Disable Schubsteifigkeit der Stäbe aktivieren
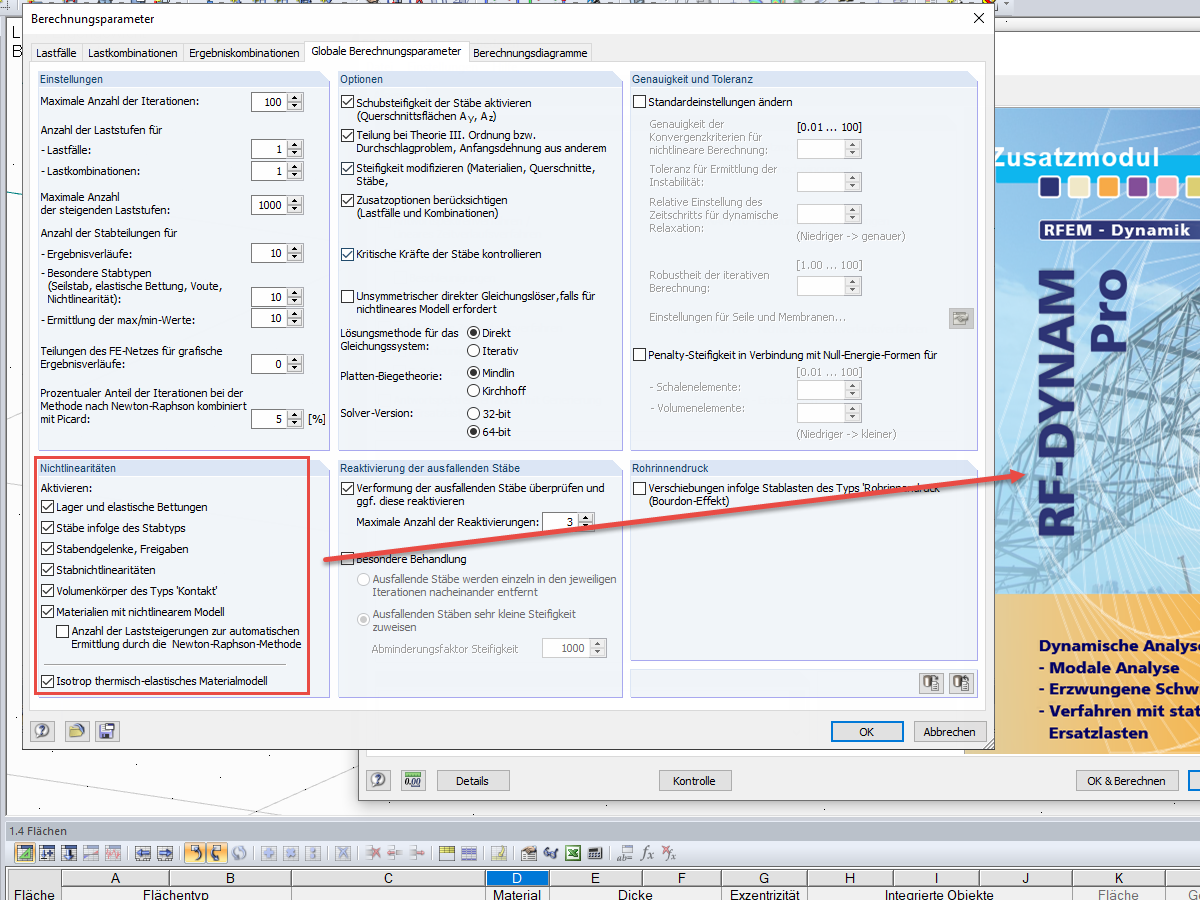 click(348, 101)
